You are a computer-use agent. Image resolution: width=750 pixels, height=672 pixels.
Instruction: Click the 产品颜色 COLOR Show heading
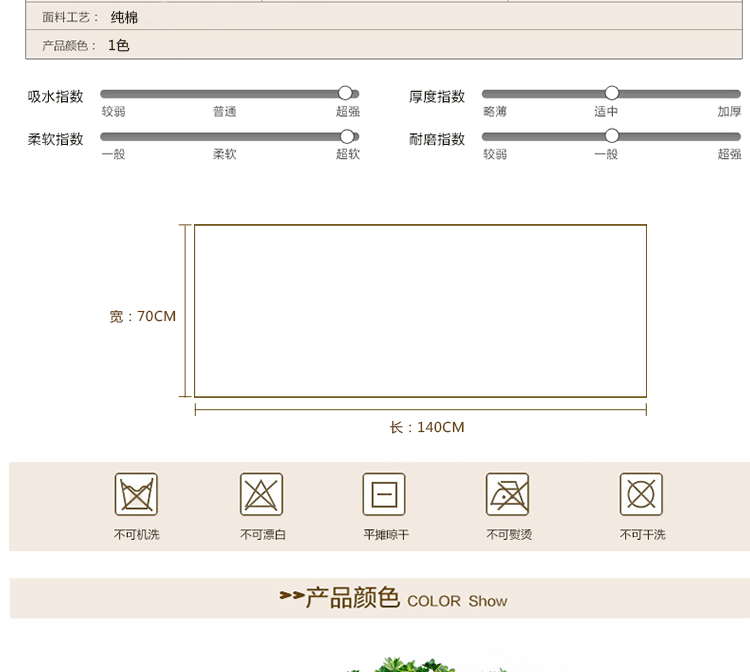pyautogui.click(x=393, y=599)
